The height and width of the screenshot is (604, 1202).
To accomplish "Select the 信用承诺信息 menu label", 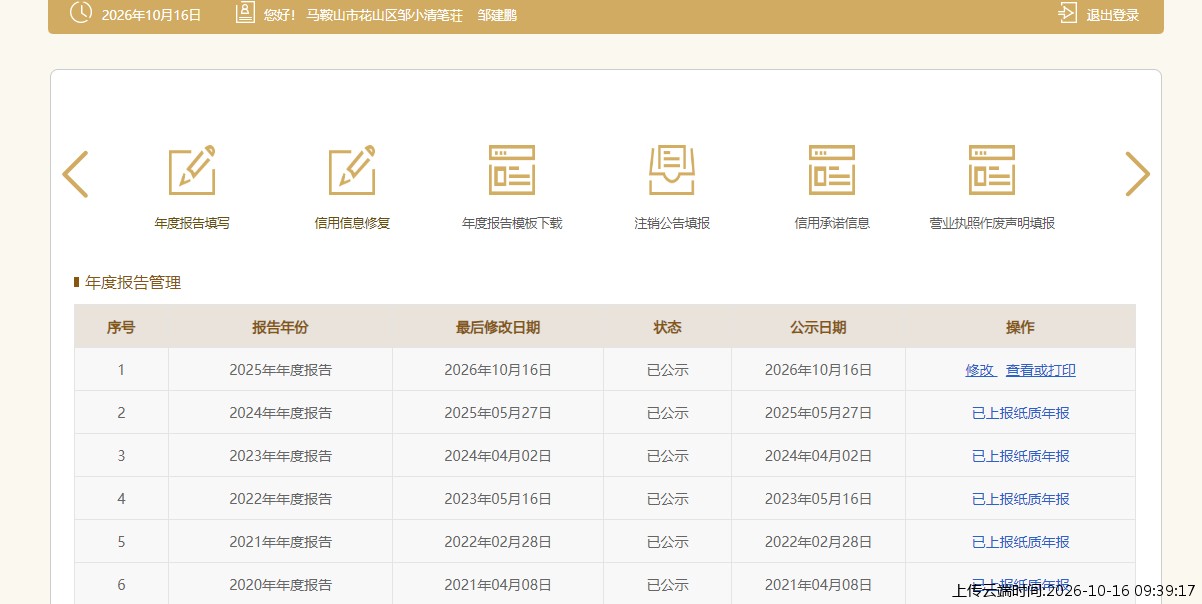I will 832,223.
